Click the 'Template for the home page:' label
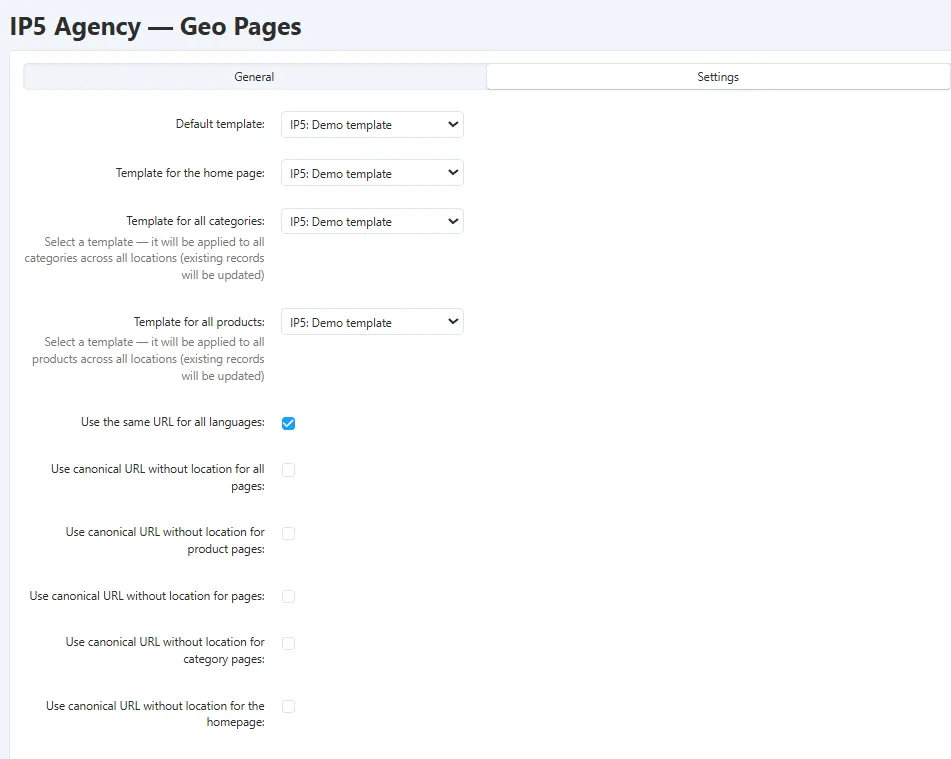The width and height of the screenshot is (951, 759). (x=190, y=173)
